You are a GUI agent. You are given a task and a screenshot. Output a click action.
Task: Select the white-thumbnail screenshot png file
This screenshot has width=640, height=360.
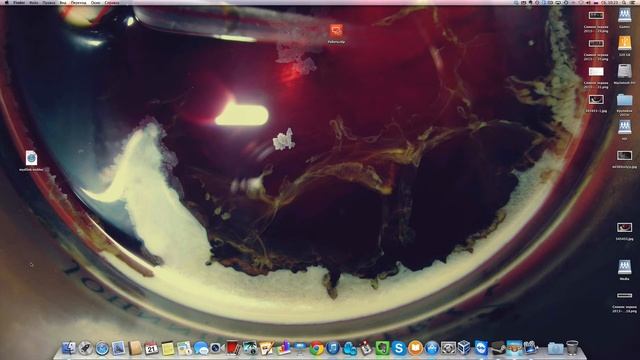tap(596, 72)
